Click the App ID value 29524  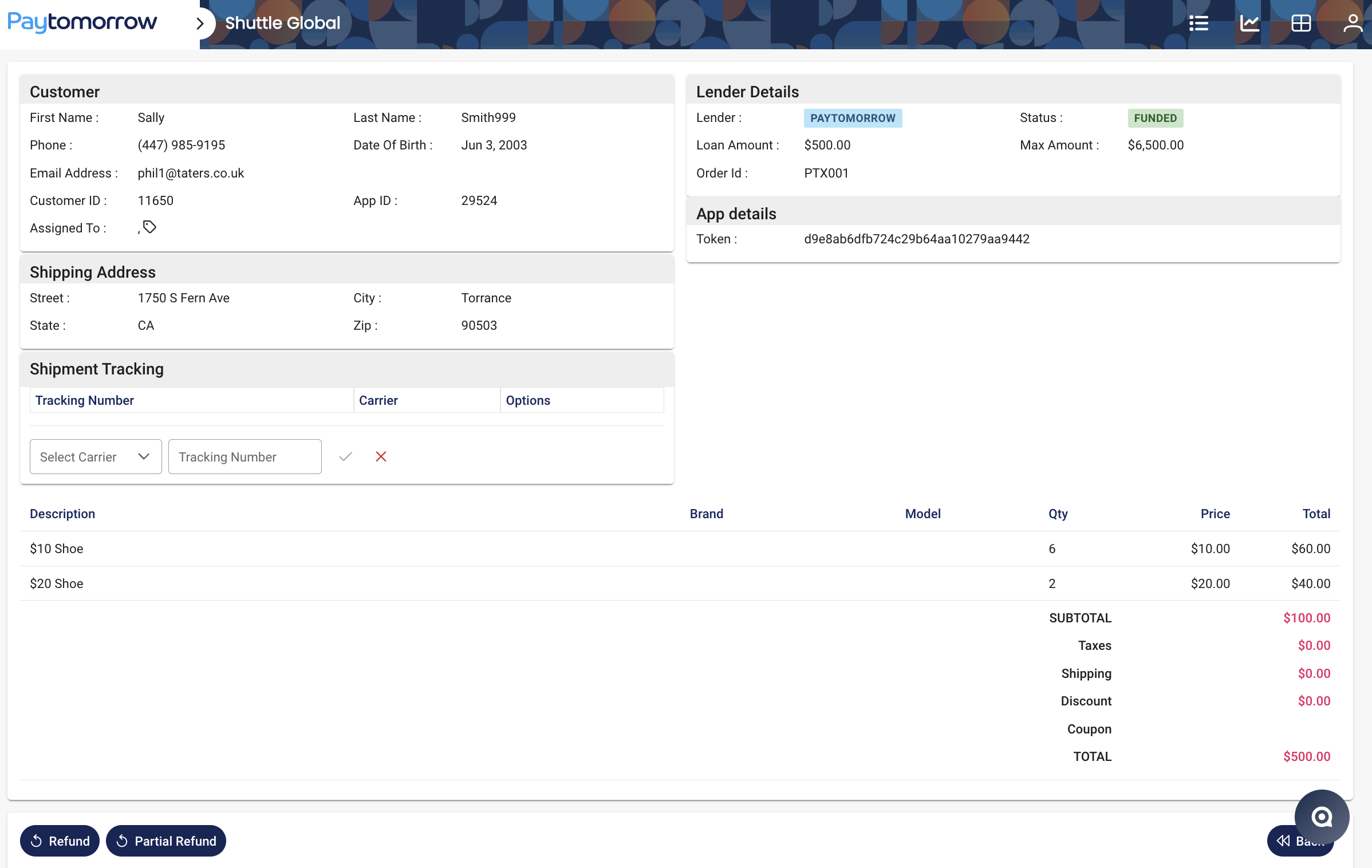[479, 201]
